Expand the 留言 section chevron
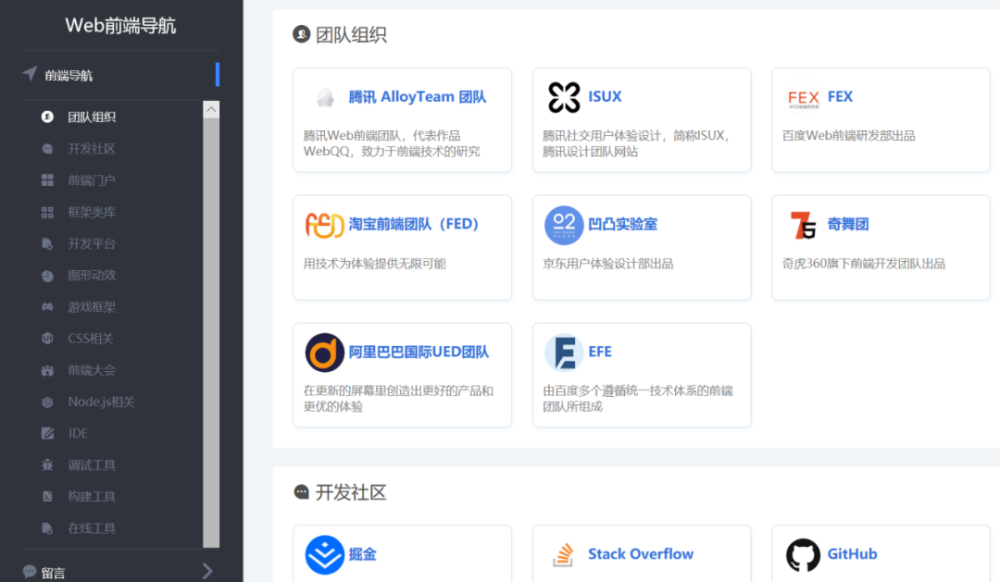 point(207,571)
